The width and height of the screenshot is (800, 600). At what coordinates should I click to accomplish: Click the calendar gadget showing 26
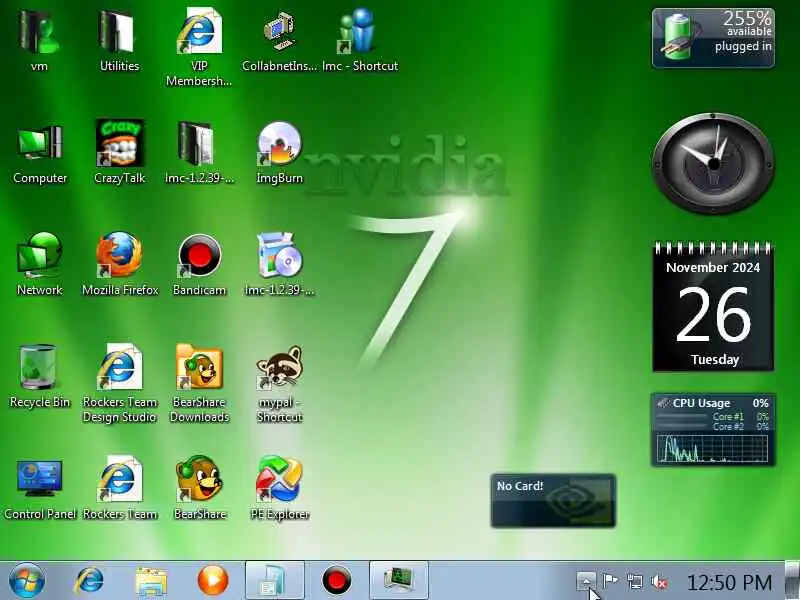(x=713, y=307)
